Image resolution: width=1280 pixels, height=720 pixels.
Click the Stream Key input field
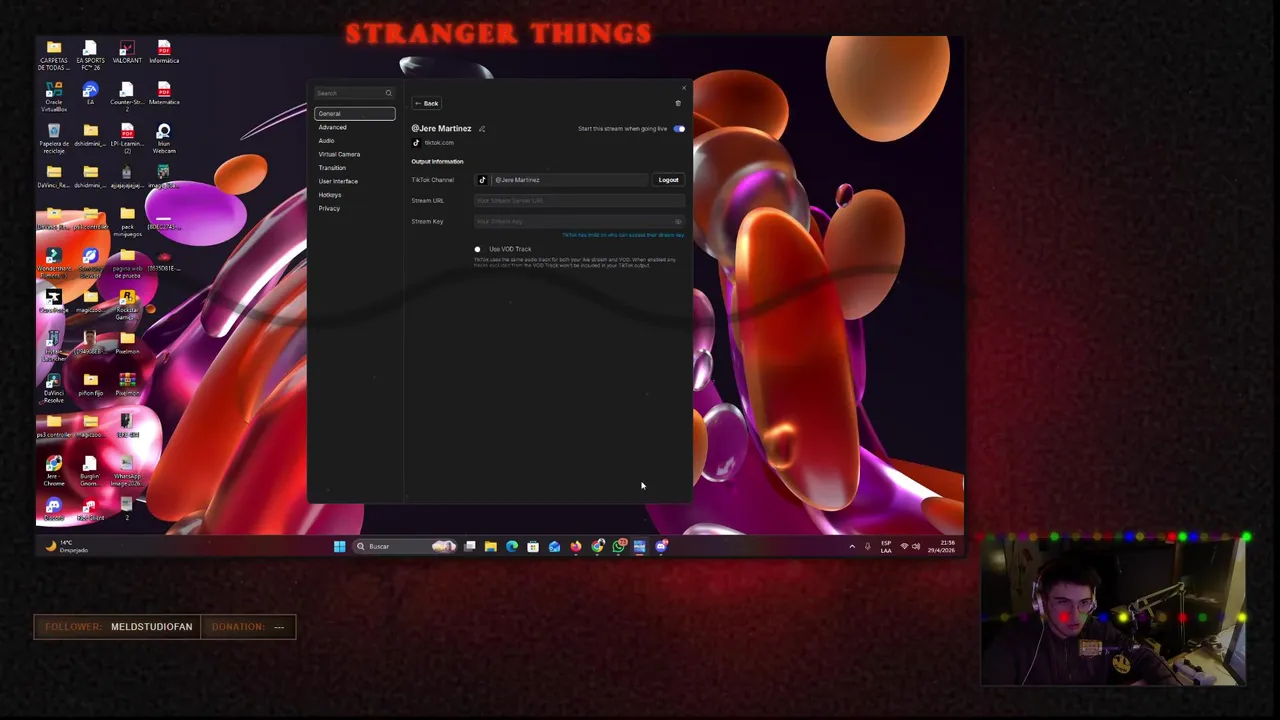[579, 221]
